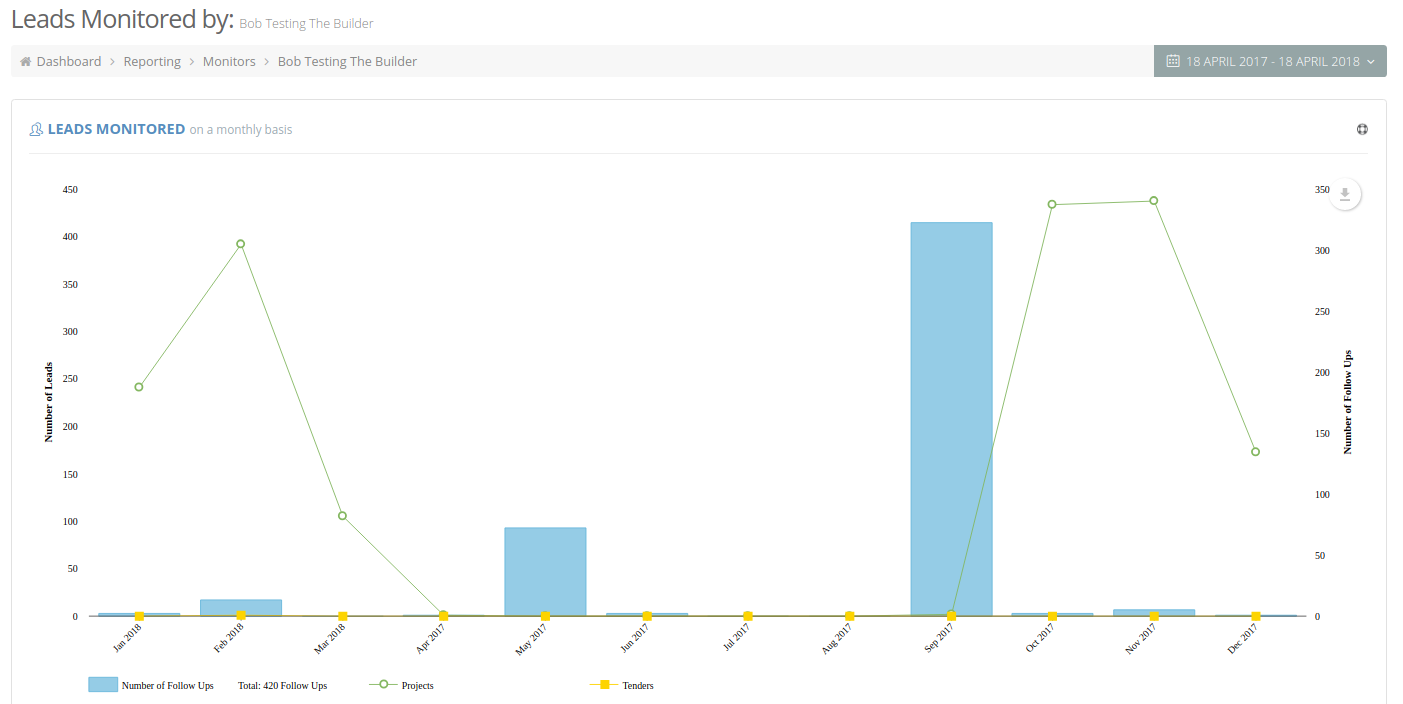
Task: Open the date range picker dropdown
Action: point(1270,61)
